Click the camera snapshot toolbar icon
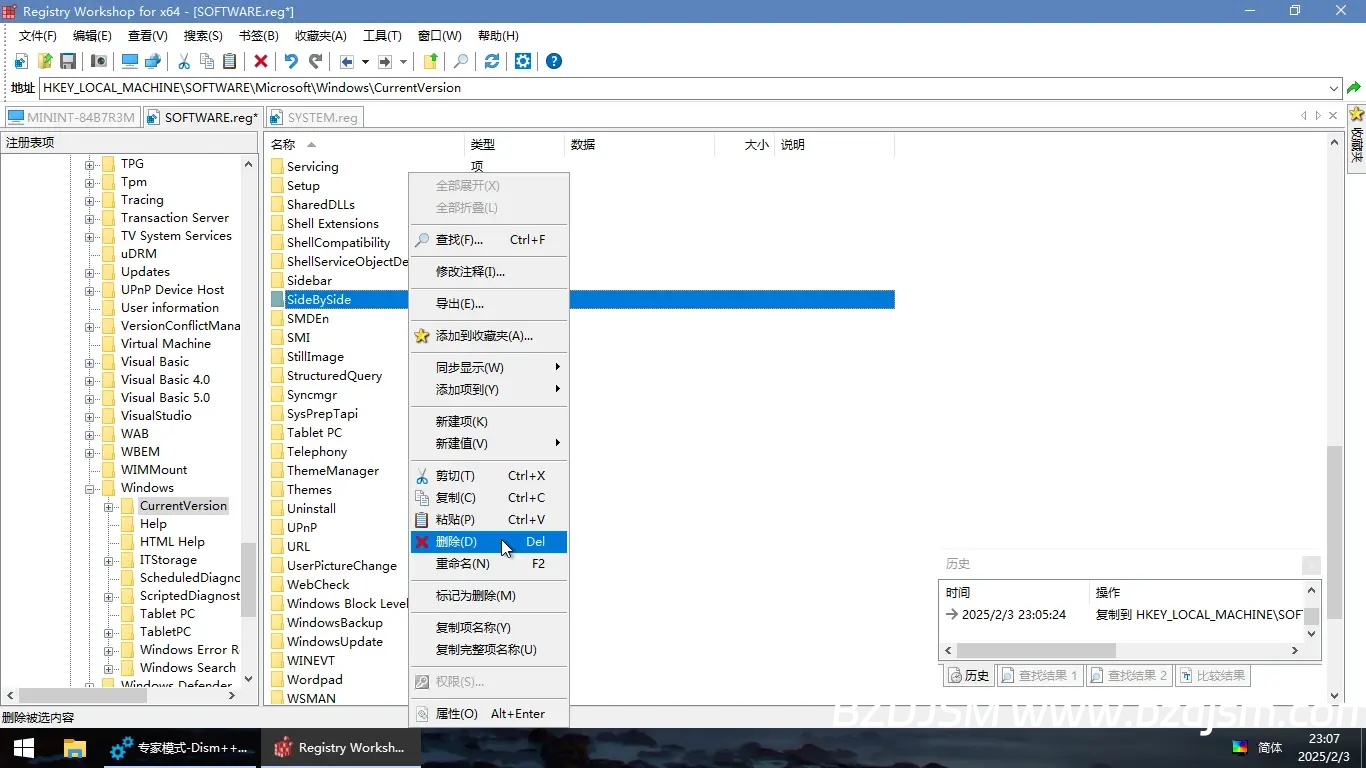The height and width of the screenshot is (768, 1366). tap(99, 61)
